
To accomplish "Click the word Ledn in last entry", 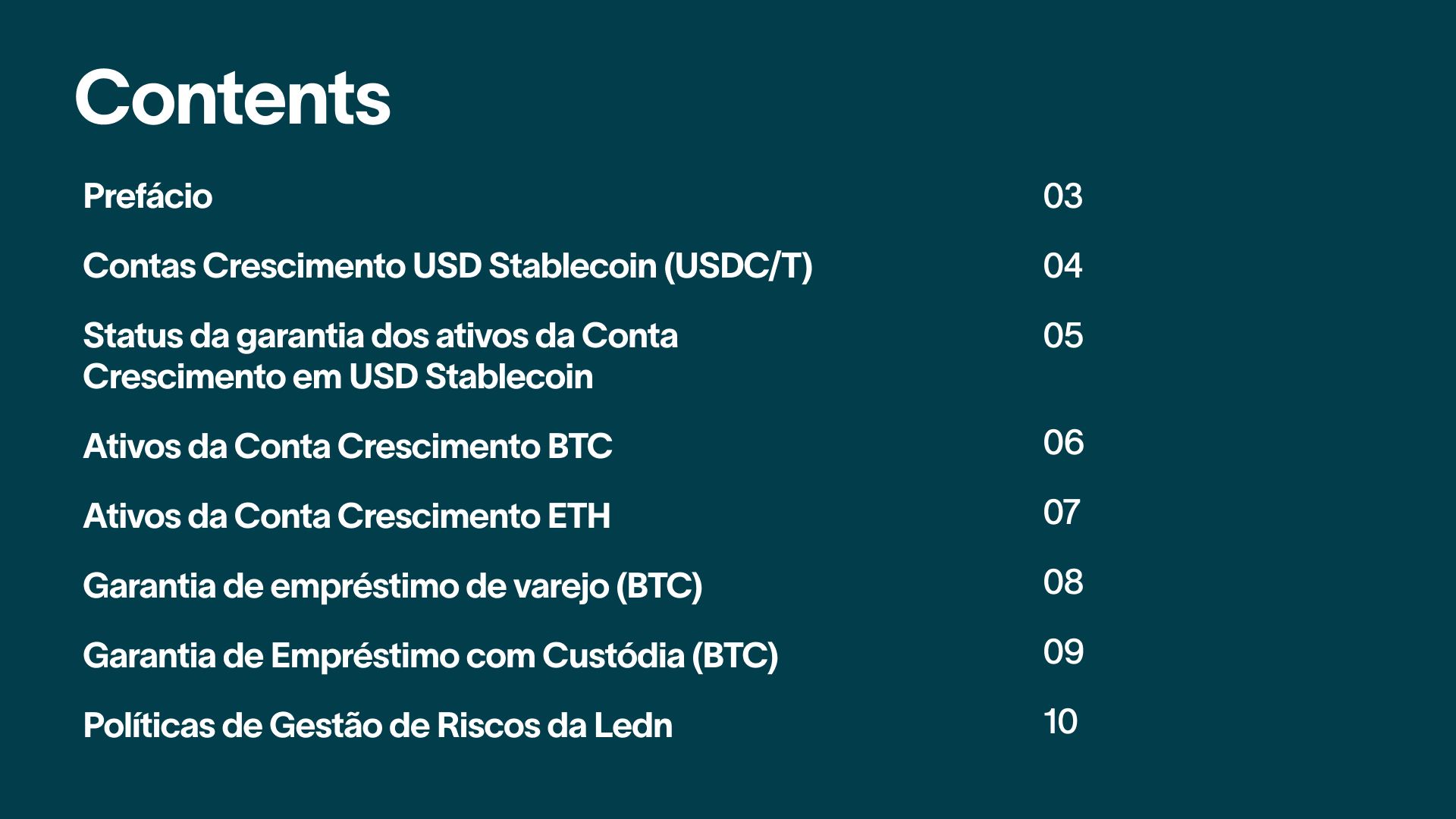I will point(633,726).
